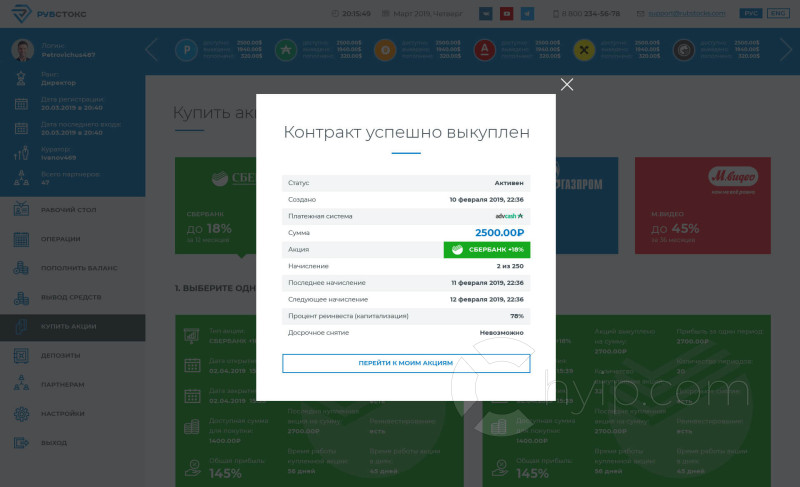Image resolution: width=800 pixels, height=487 pixels.
Task: Click the partners icon beside Всего партнеров
Action: click(x=21, y=178)
